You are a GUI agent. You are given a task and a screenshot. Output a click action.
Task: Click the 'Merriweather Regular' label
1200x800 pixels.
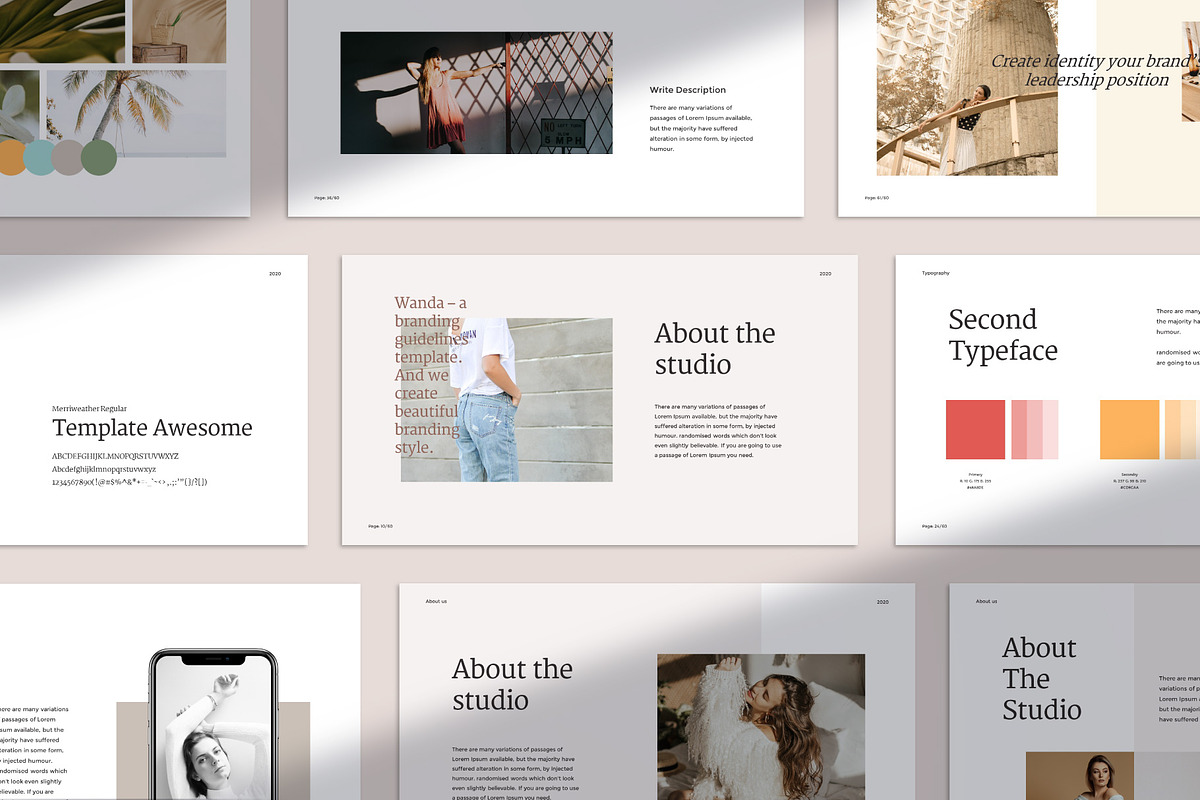89,409
